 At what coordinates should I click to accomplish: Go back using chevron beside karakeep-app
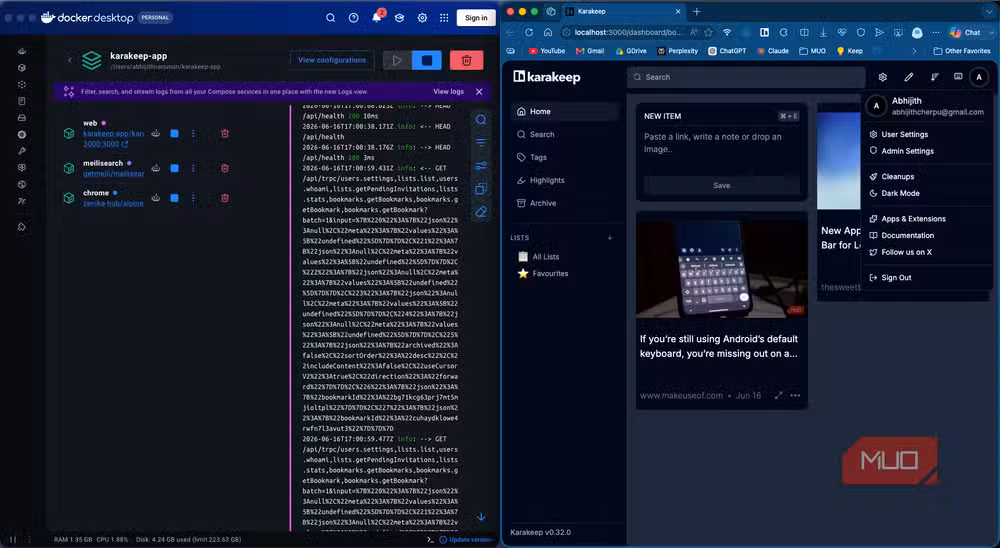coord(70,61)
